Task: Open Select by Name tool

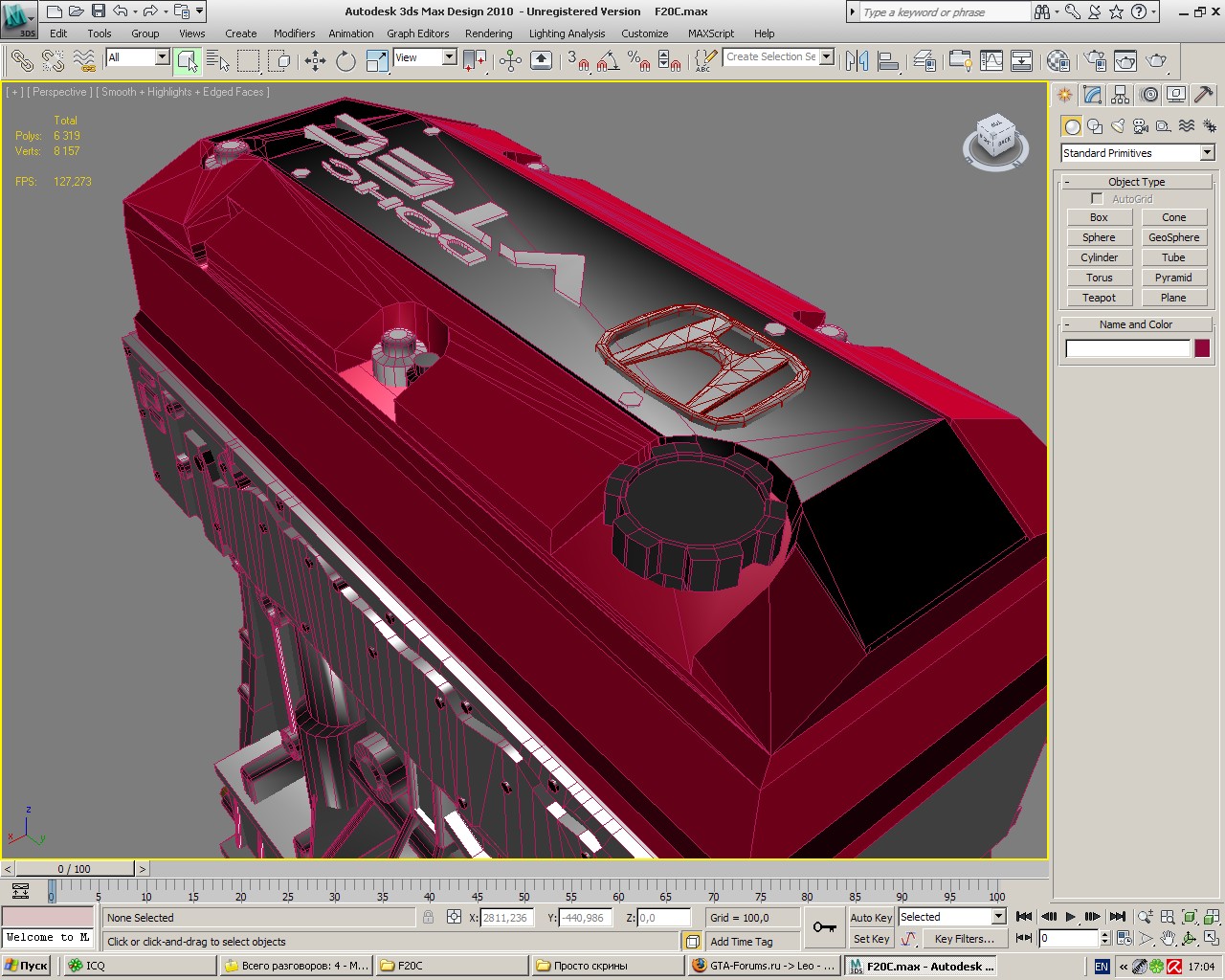Action: [x=218, y=61]
